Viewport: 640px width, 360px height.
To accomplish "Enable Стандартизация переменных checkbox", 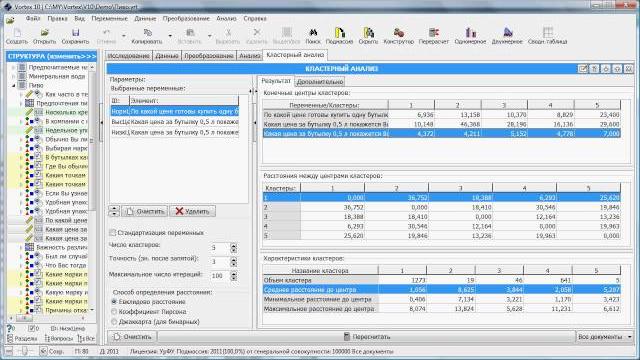I will coord(113,233).
